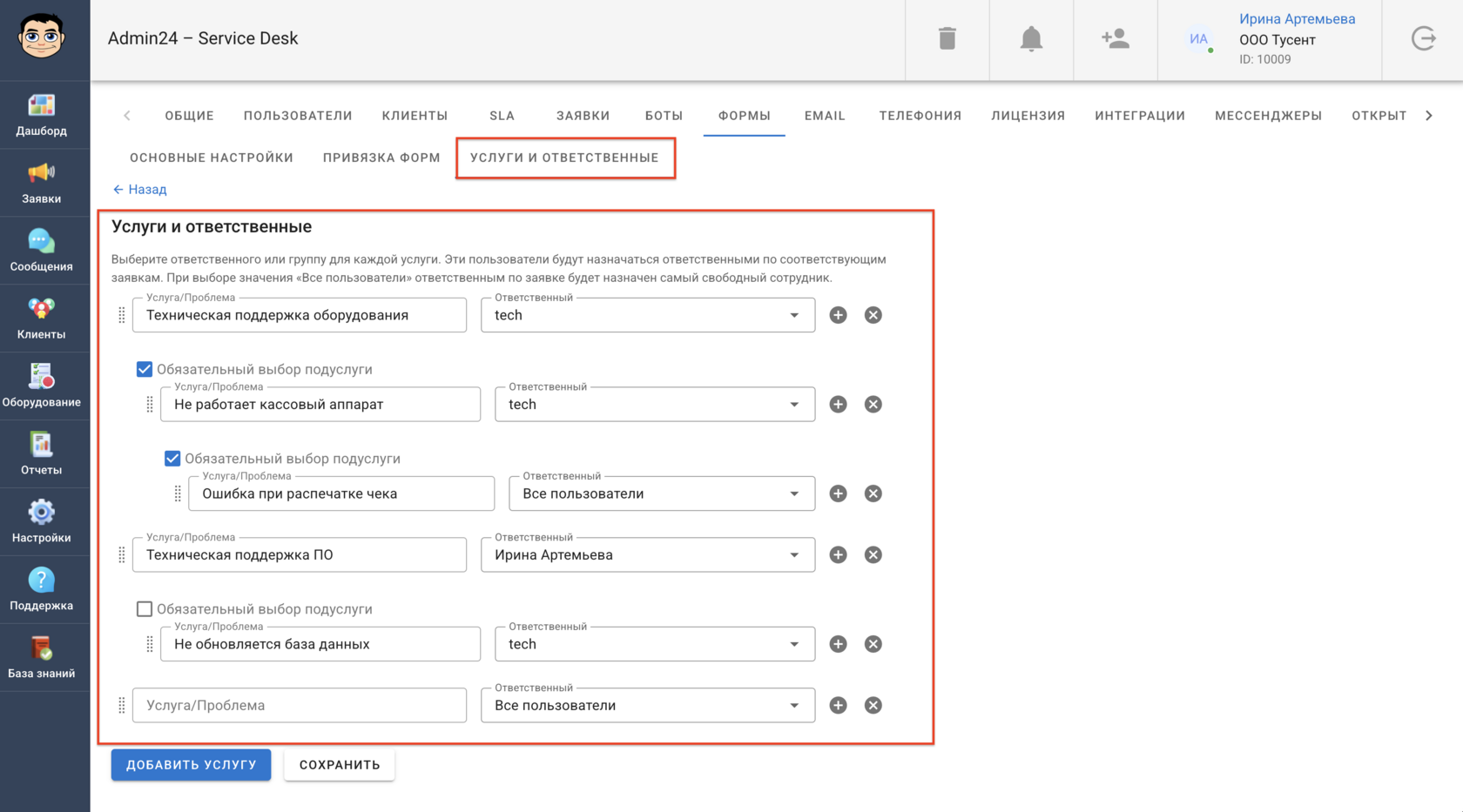
Task: Open the Email tab
Action: pos(825,116)
